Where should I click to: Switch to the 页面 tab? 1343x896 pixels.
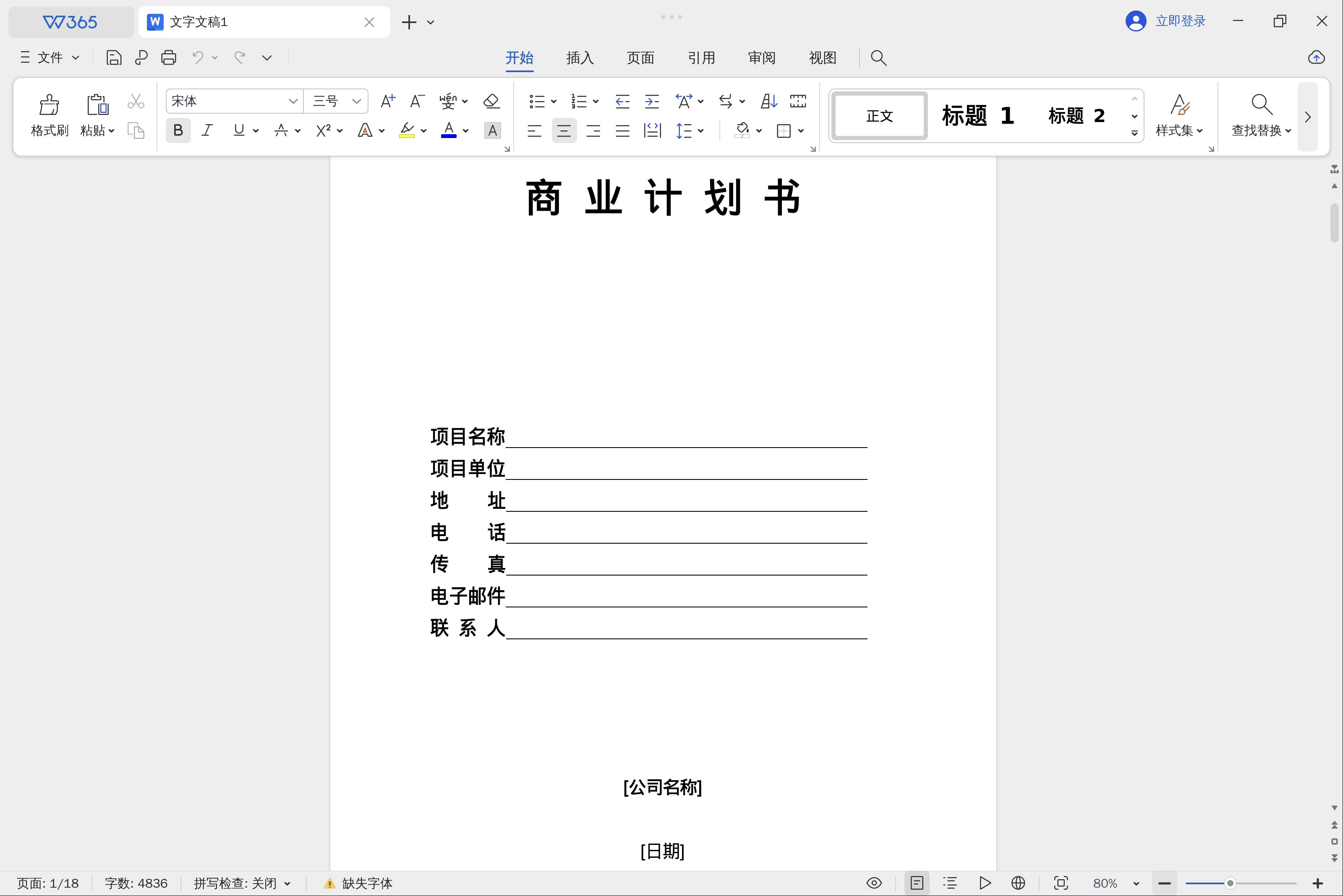point(640,58)
